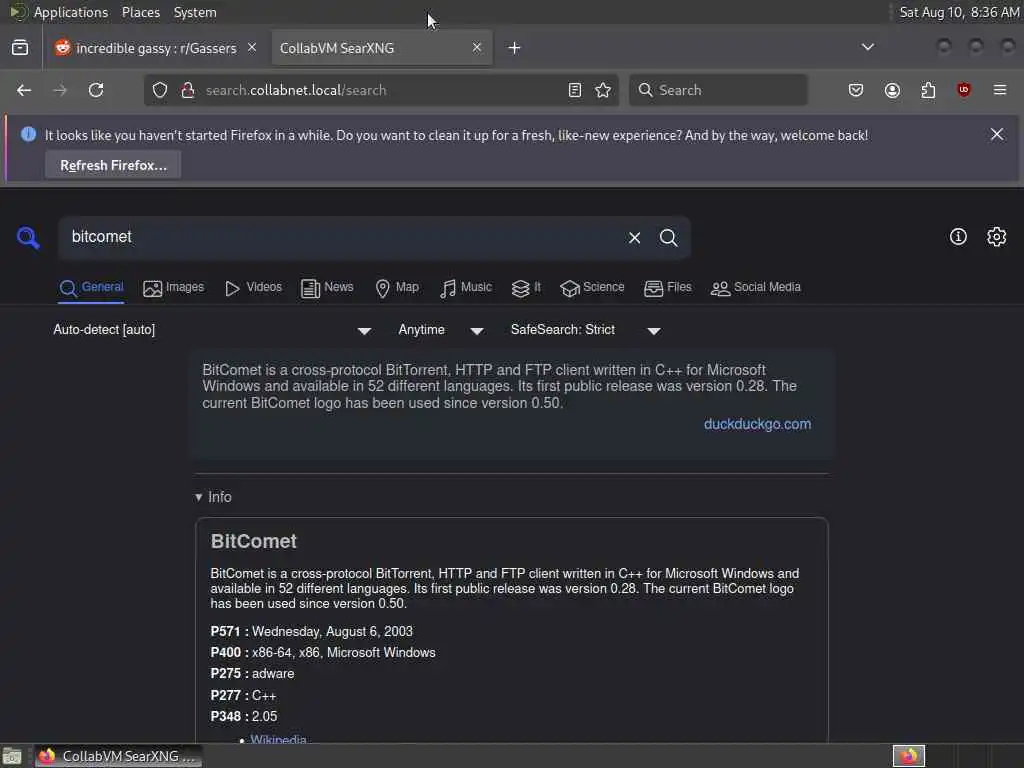Click 'P348 : 2.05' infobox row
Image resolution: width=1024 pixels, height=768 pixels.
(x=244, y=716)
